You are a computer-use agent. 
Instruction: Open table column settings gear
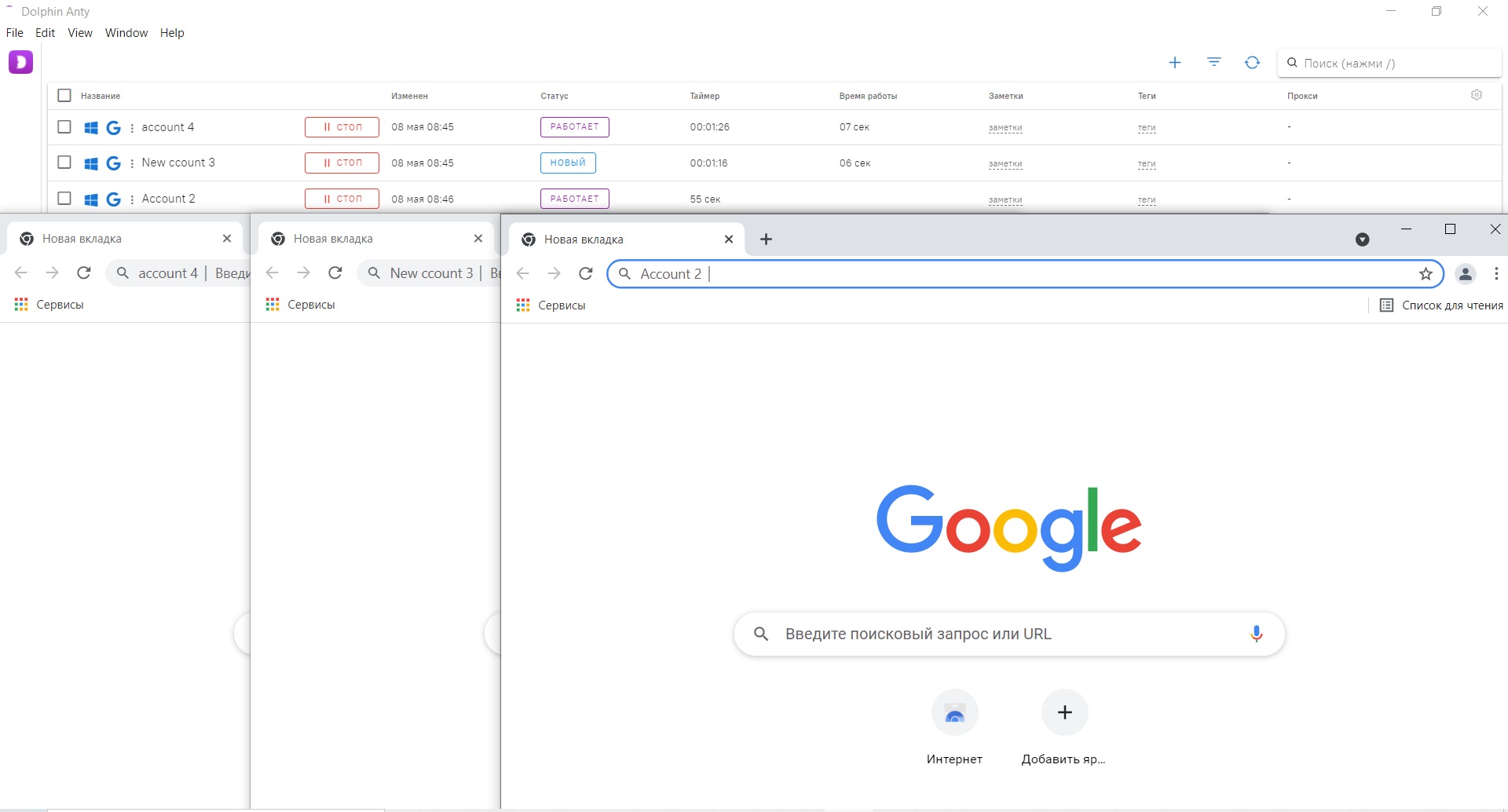[x=1476, y=95]
